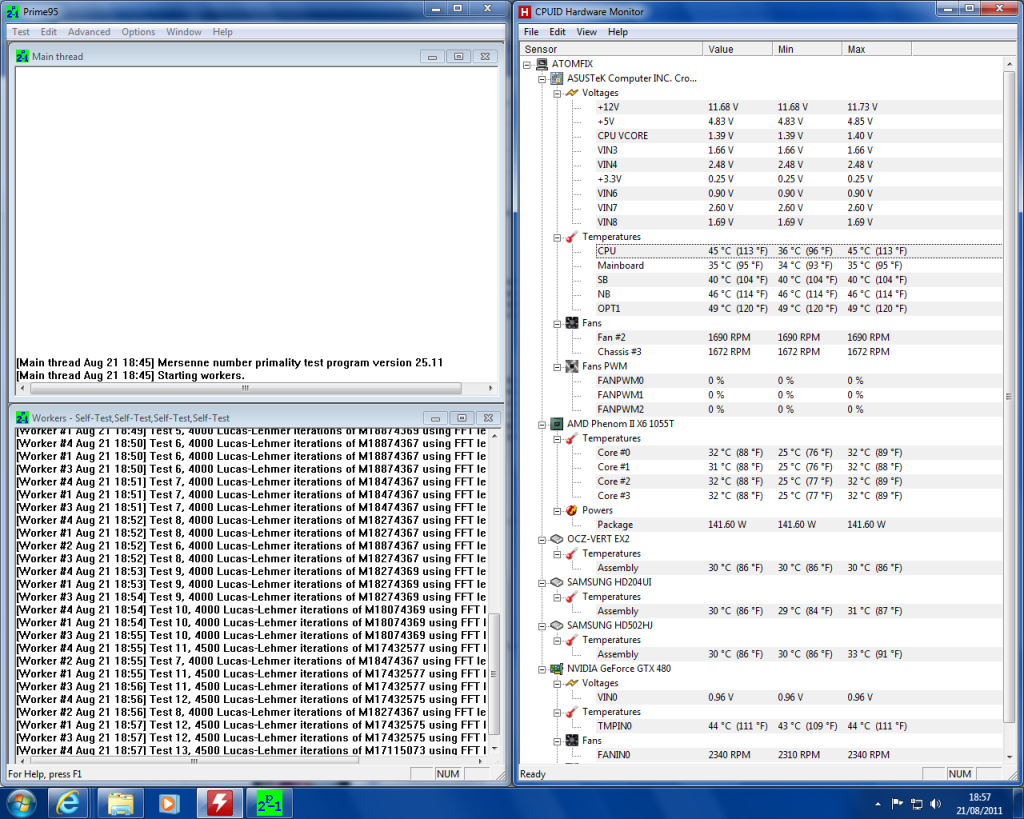The width and height of the screenshot is (1024, 819).
Task: Collapse the Voltages node under ASUSTeK
Action: pyautogui.click(x=557, y=93)
